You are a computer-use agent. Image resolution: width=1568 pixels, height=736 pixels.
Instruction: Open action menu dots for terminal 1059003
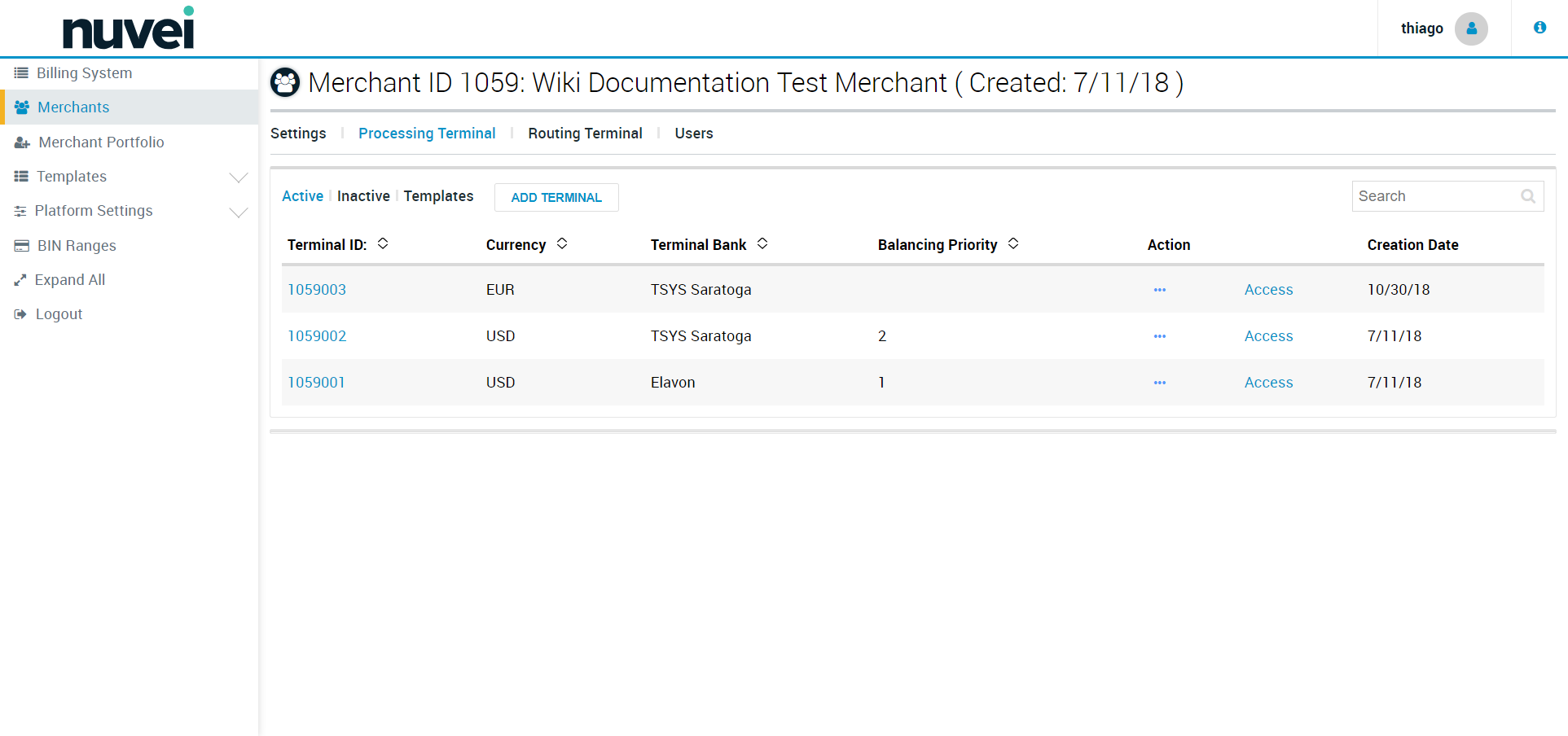1159,290
